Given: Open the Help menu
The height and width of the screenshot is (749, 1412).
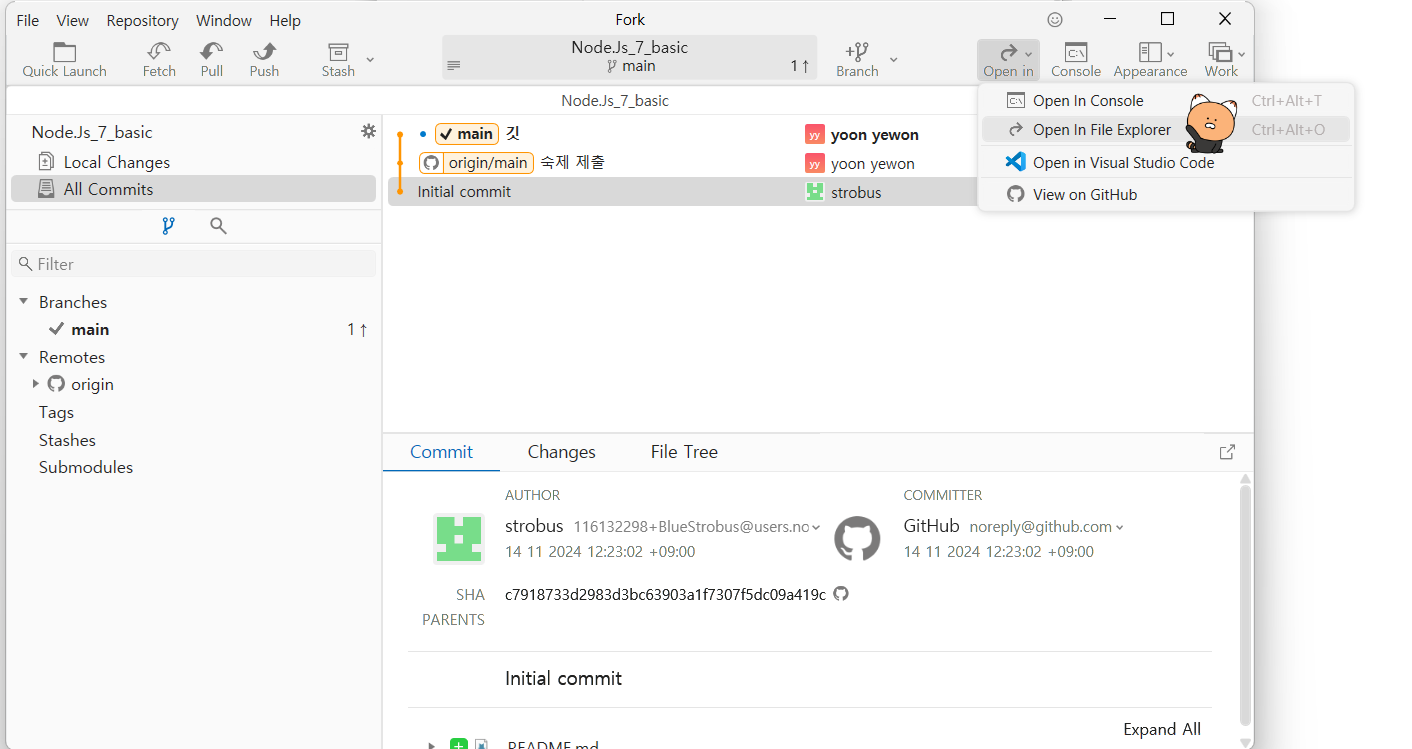Looking at the screenshot, I should (285, 20).
